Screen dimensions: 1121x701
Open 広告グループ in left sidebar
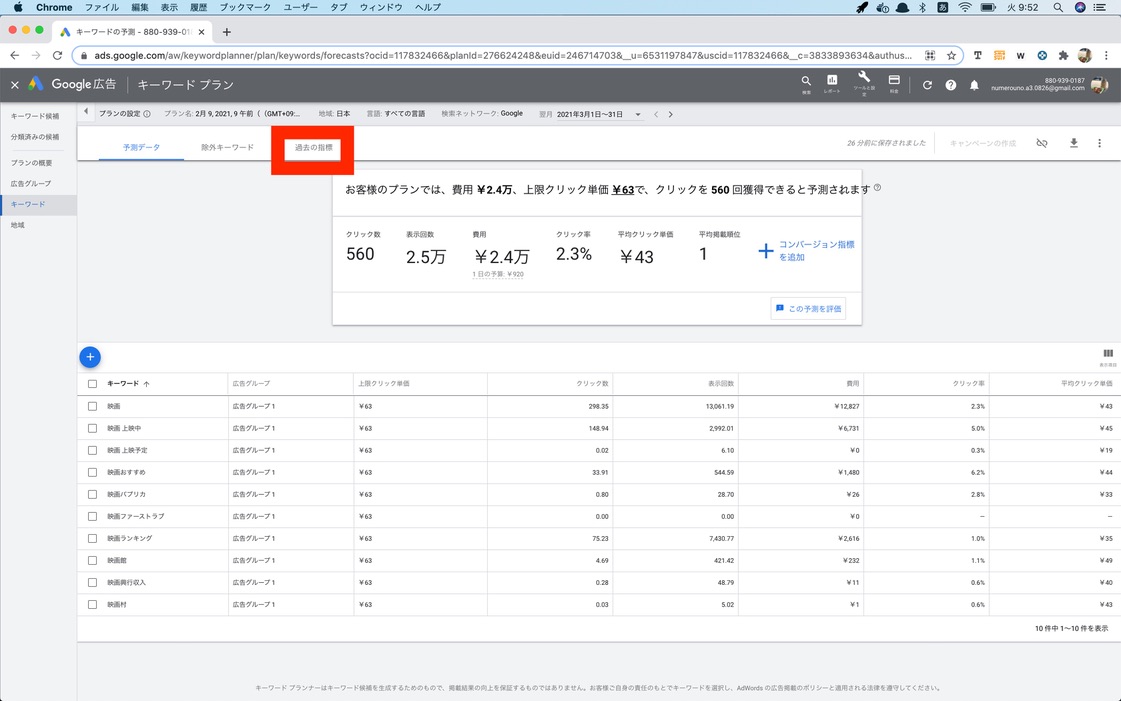coord(31,184)
